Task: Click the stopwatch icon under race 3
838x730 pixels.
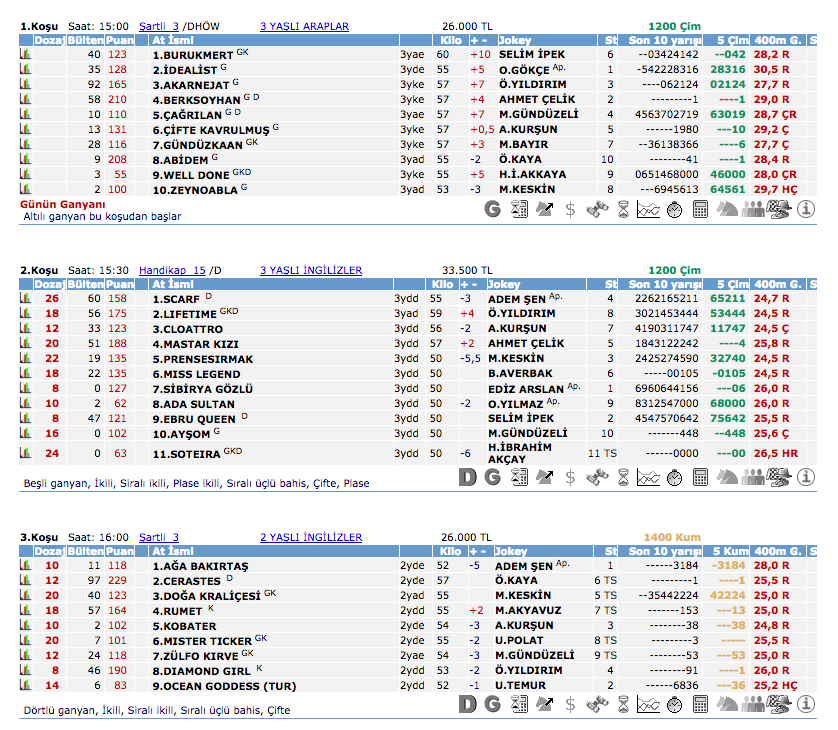Action: click(x=674, y=704)
